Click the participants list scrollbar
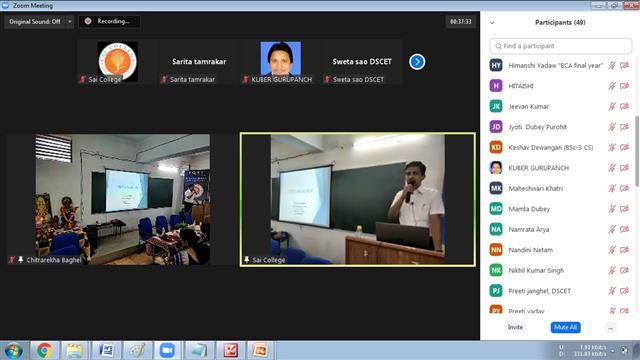640x360 pixels. (x=637, y=151)
